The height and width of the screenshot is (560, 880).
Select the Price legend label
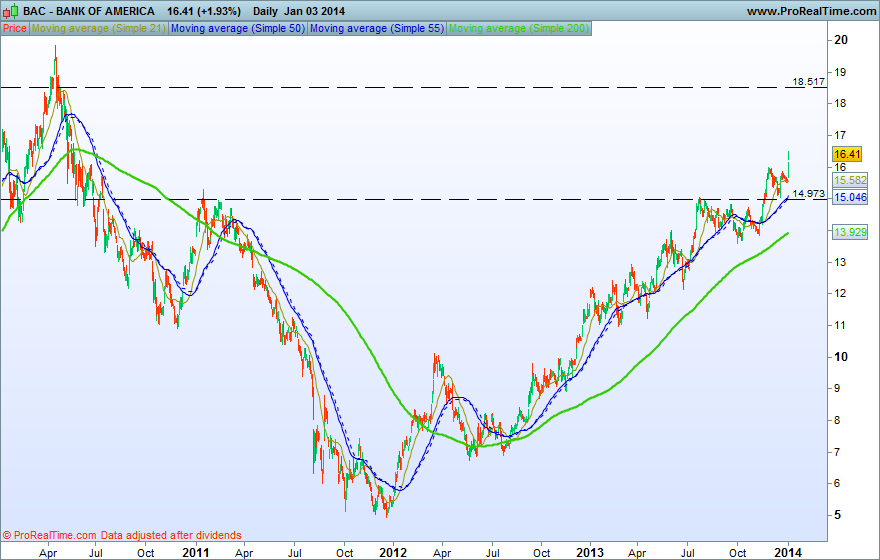[15, 28]
